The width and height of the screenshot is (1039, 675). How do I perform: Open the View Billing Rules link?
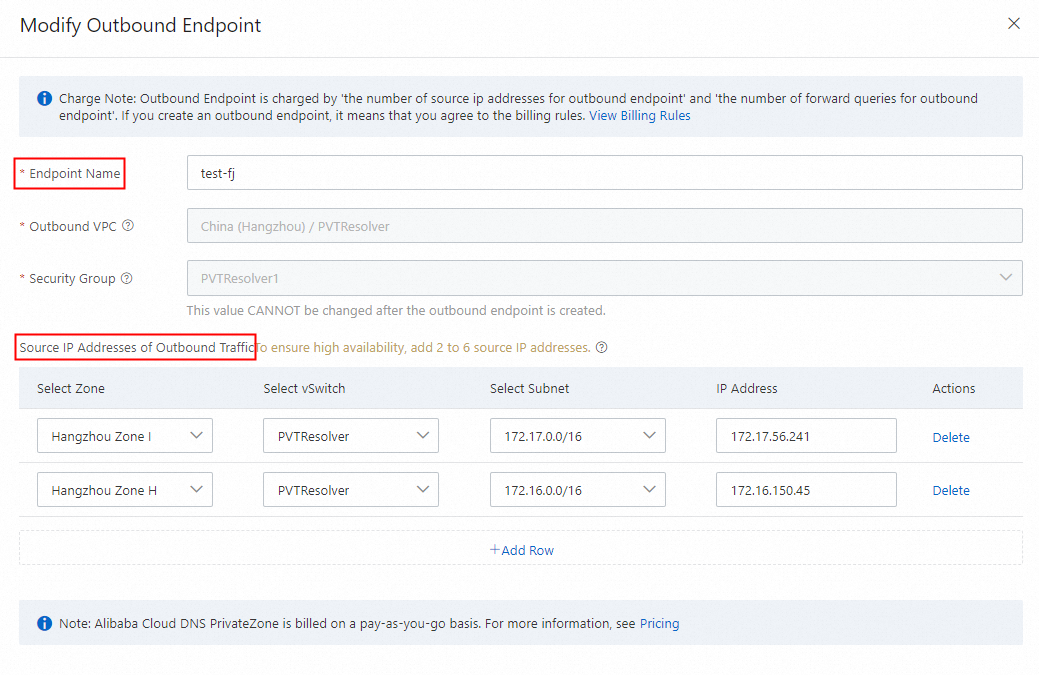(639, 115)
